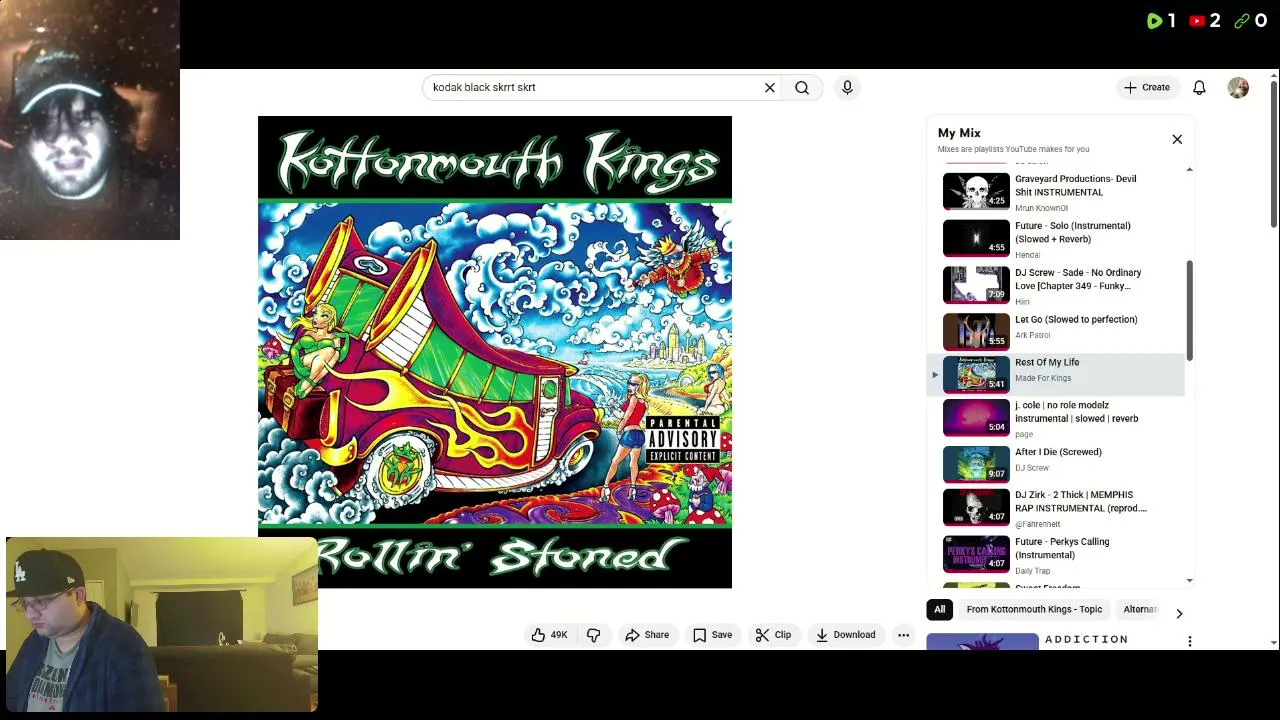
Task: Open more actions ellipsis under the video
Action: coord(903,635)
